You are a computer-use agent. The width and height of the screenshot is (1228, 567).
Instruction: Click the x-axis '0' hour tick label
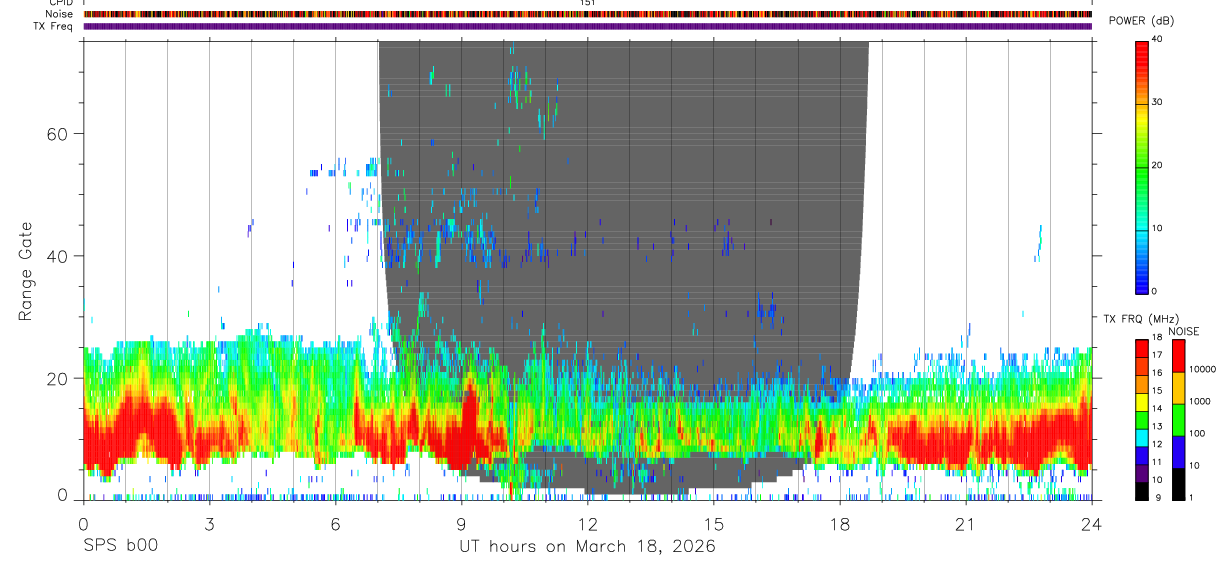click(83, 524)
